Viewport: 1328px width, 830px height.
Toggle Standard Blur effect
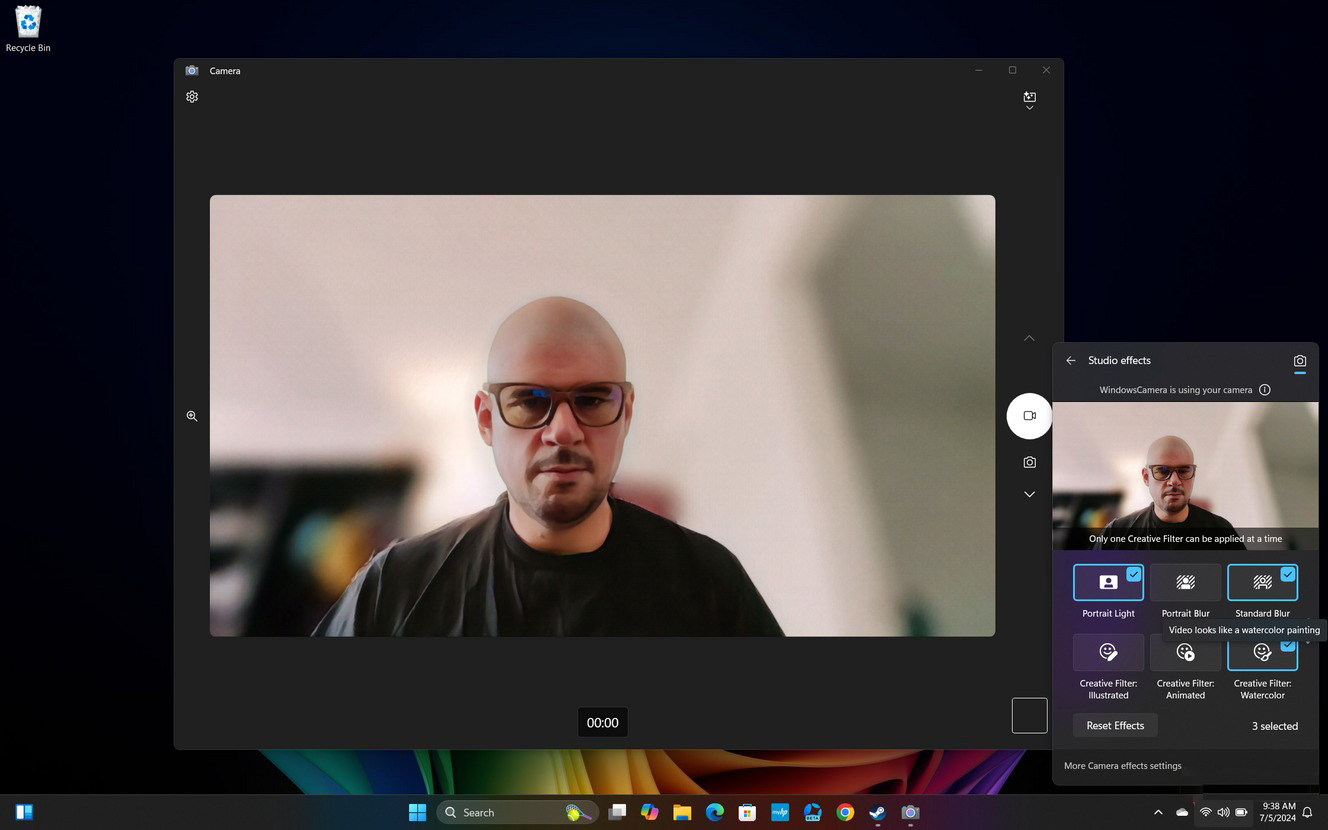pos(1262,582)
